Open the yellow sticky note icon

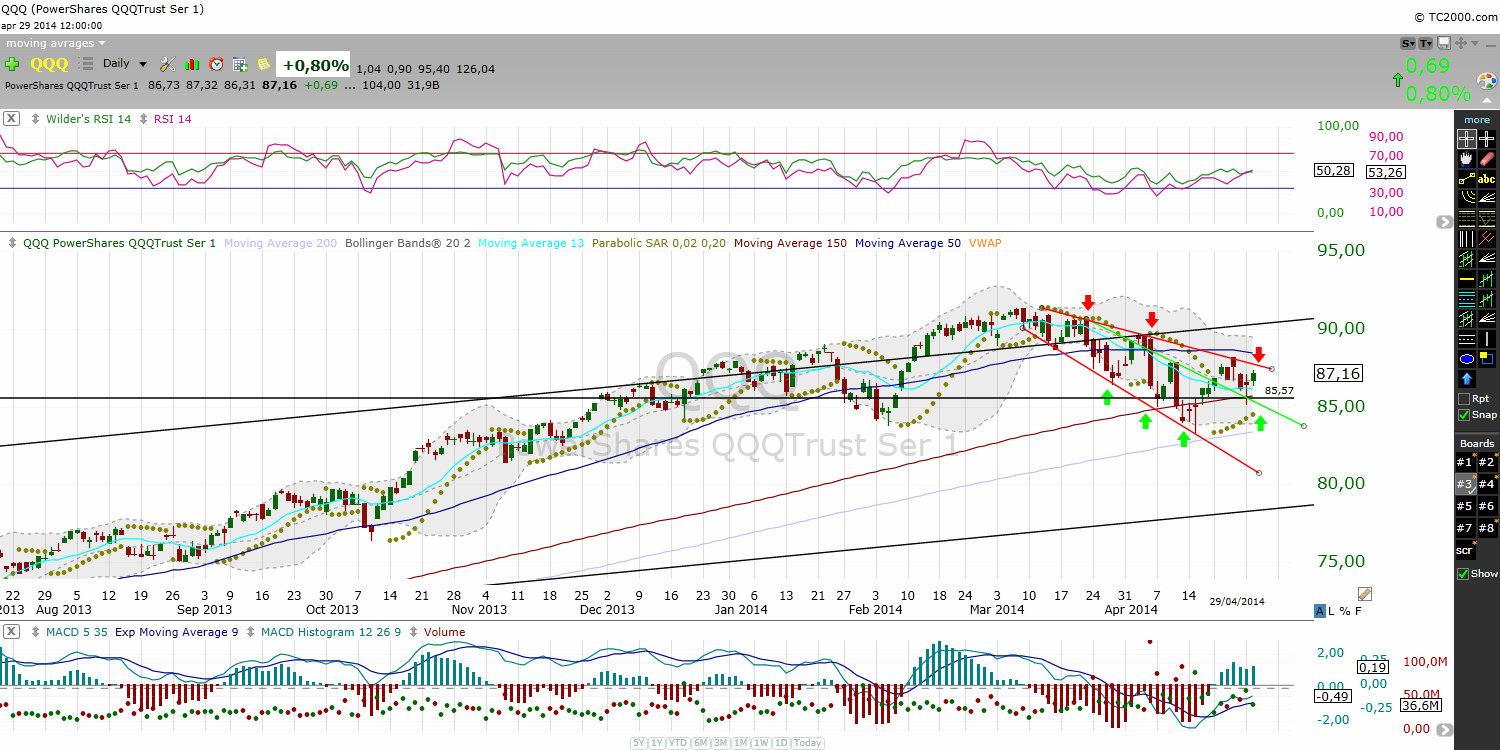click(263, 64)
